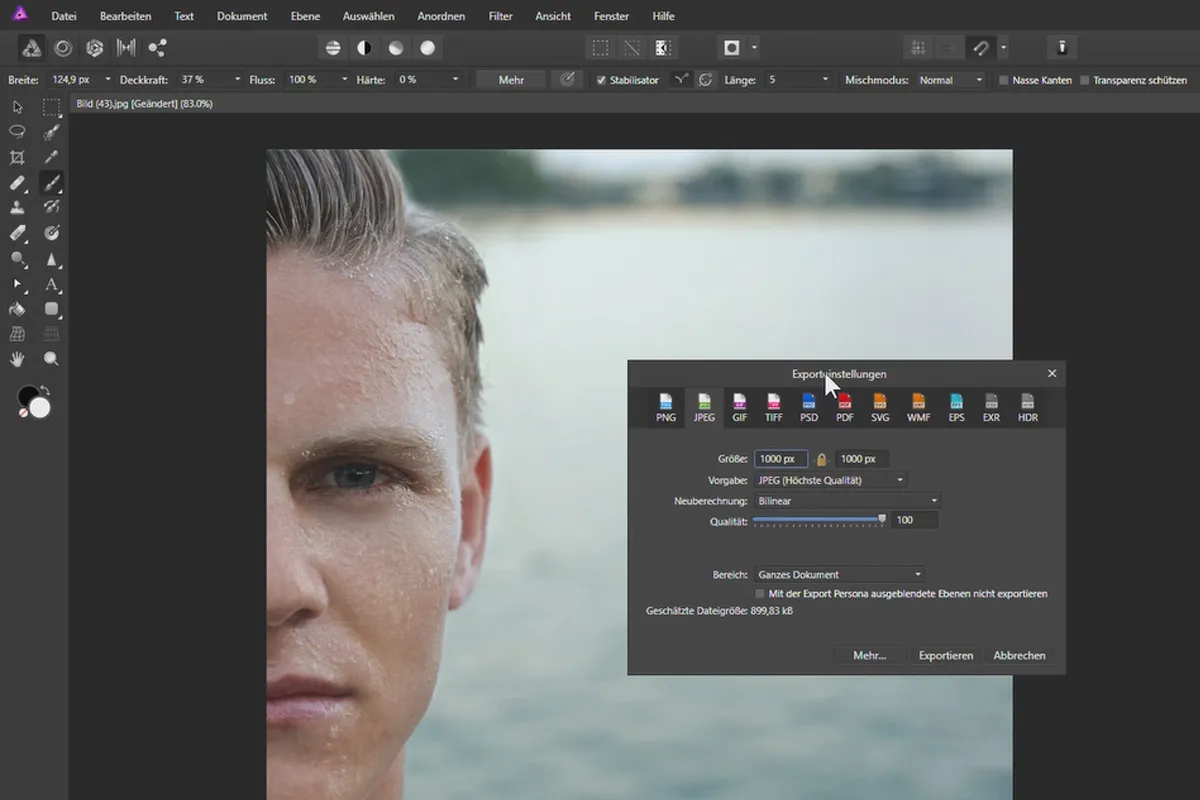The height and width of the screenshot is (800, 1200).
Task: Switch to the PNG export tab
Action: click(x=666, y=408)
